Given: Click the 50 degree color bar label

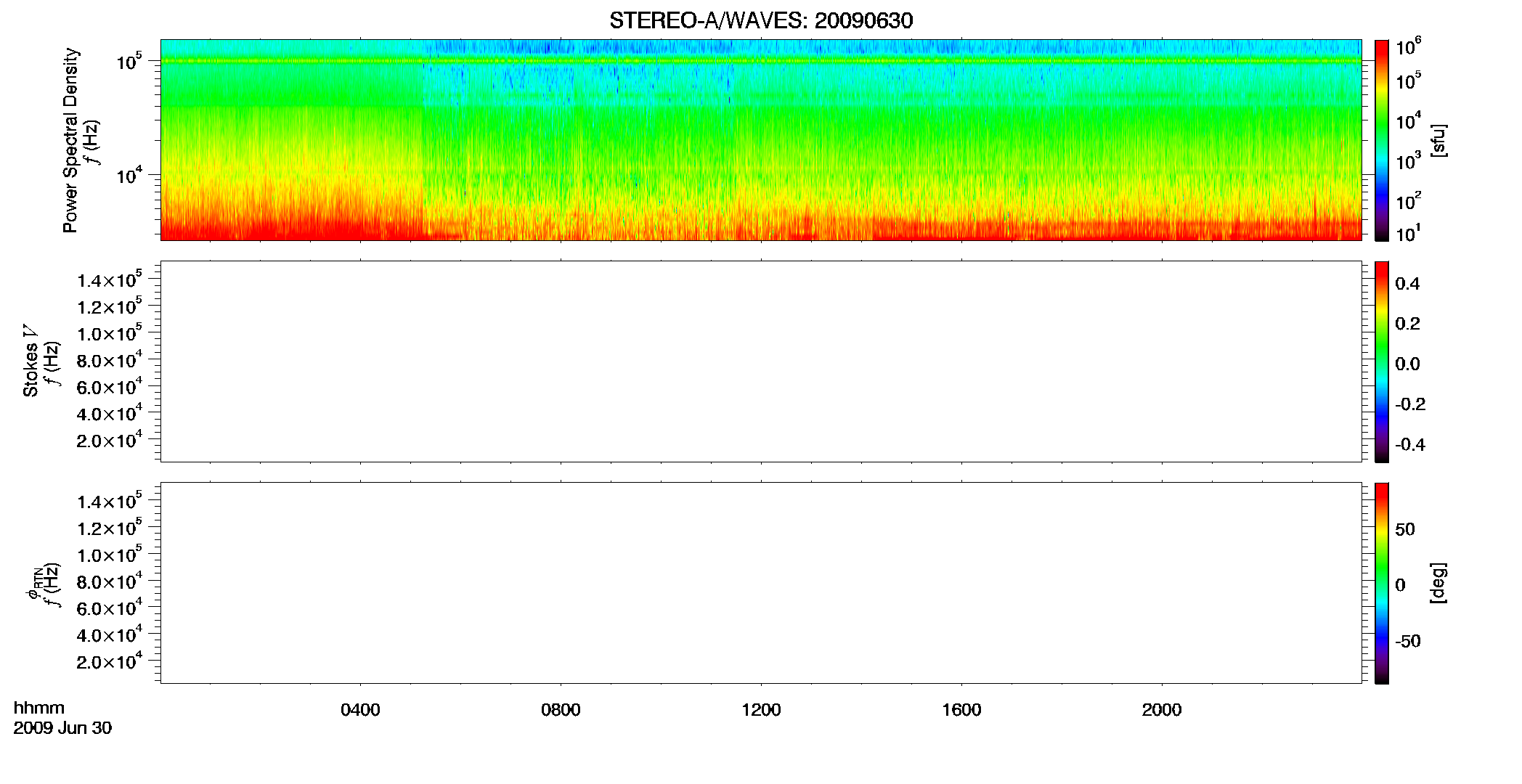Looking at the screenshot, I should 1405,529.
